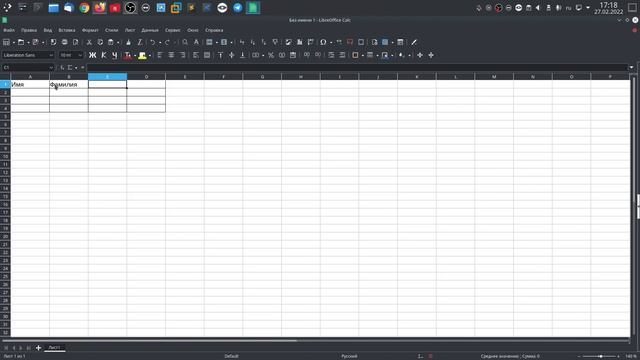Screen dimensions: 640x360
Task: Click the Clone Formatting paintbrush icon
Action: (x=129, y=42)
